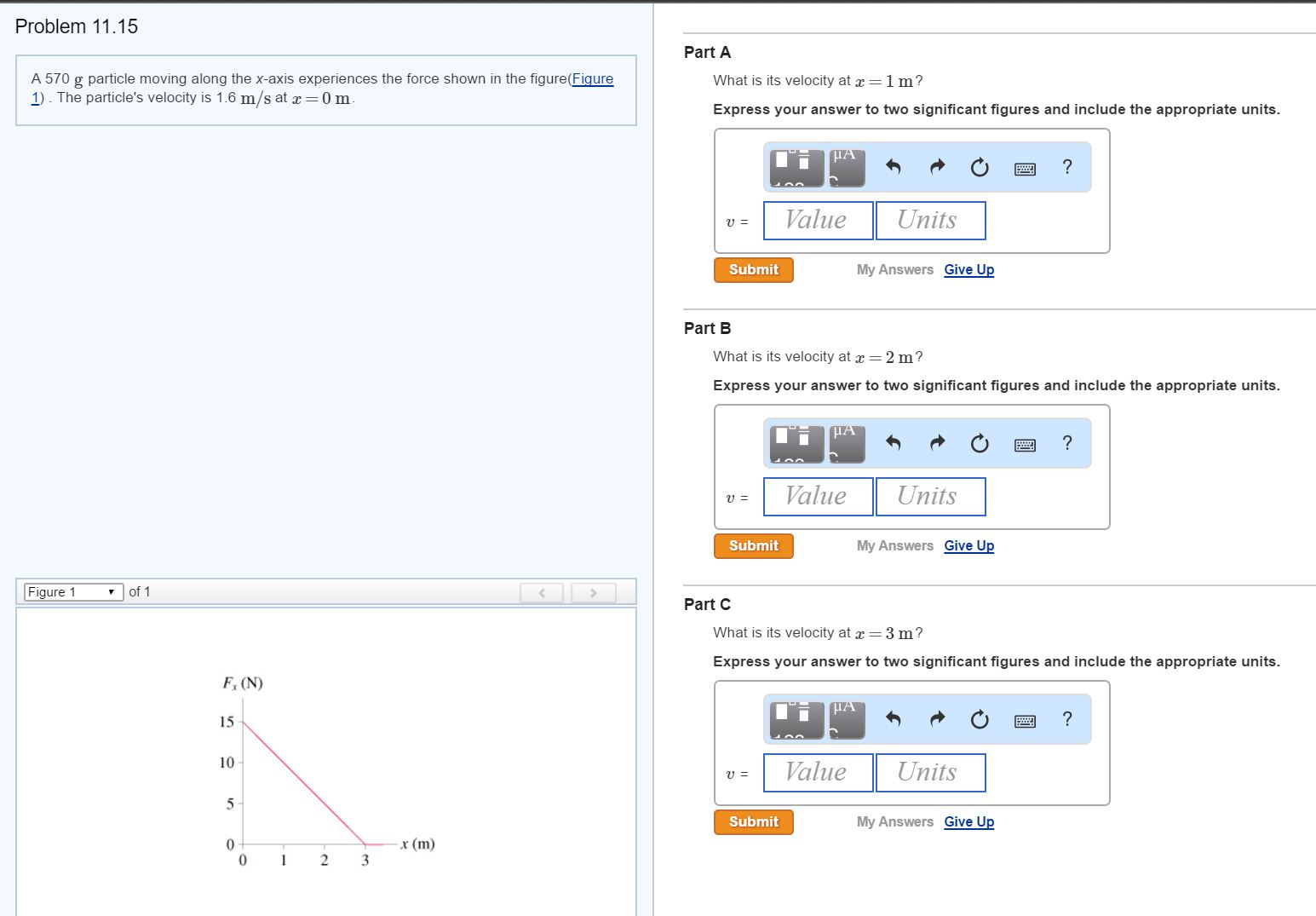Open keyboard shortcuts icon in Part A
Image resolution: width=1316 pixels, height=916 pixels.
(x=1025, y=169)
